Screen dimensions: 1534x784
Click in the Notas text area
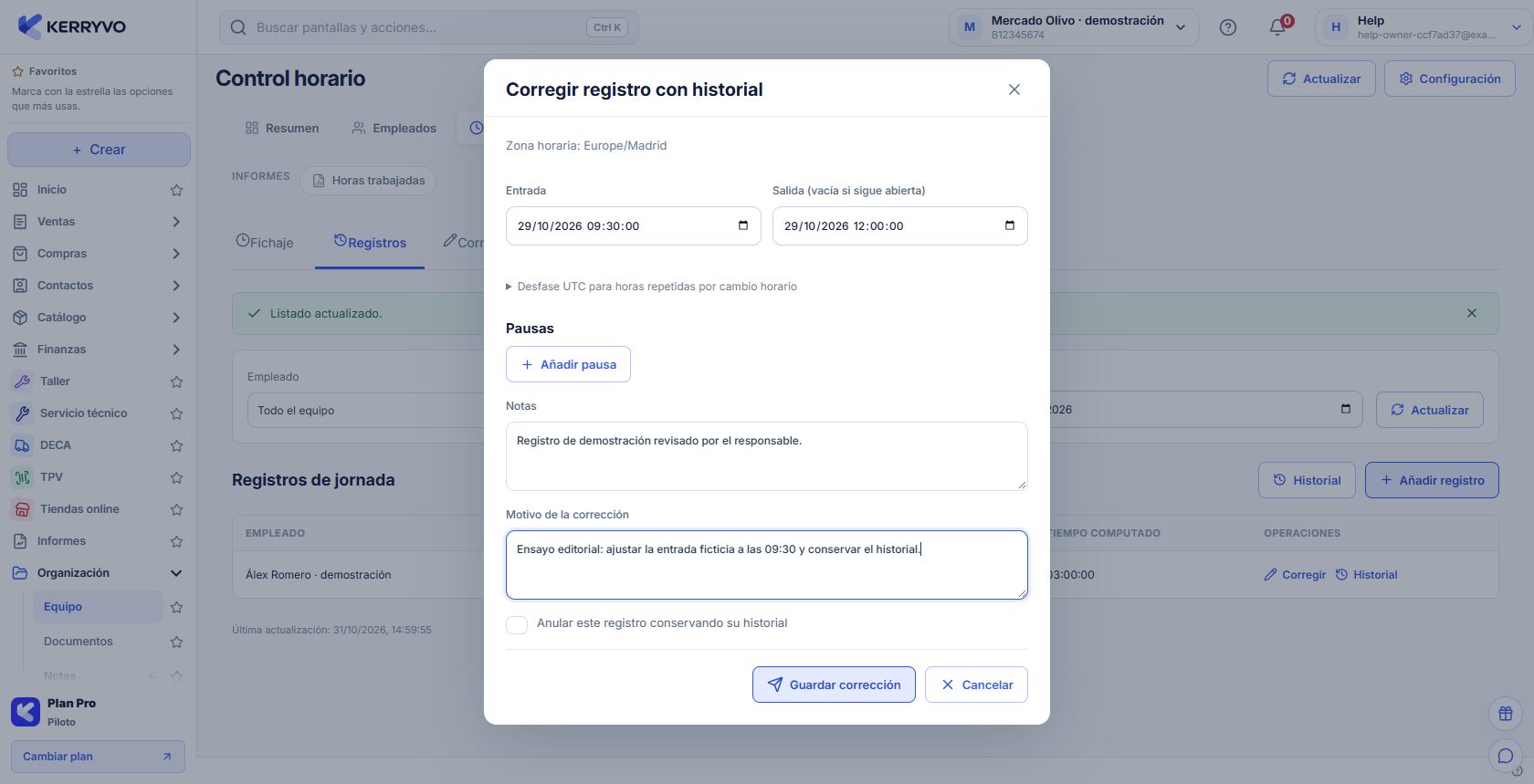767,456
